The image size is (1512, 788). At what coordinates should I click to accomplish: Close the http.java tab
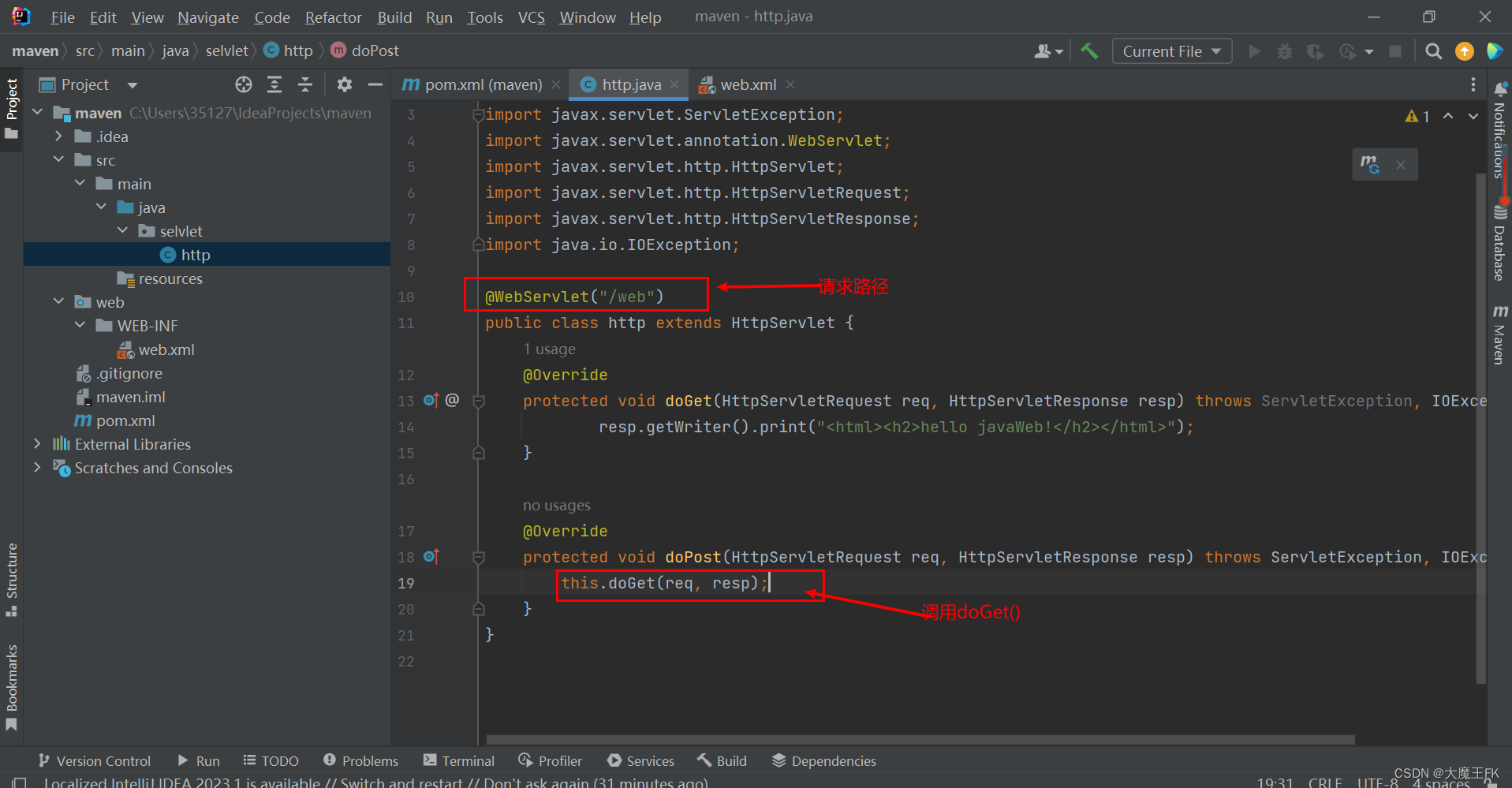pos(674,84)
